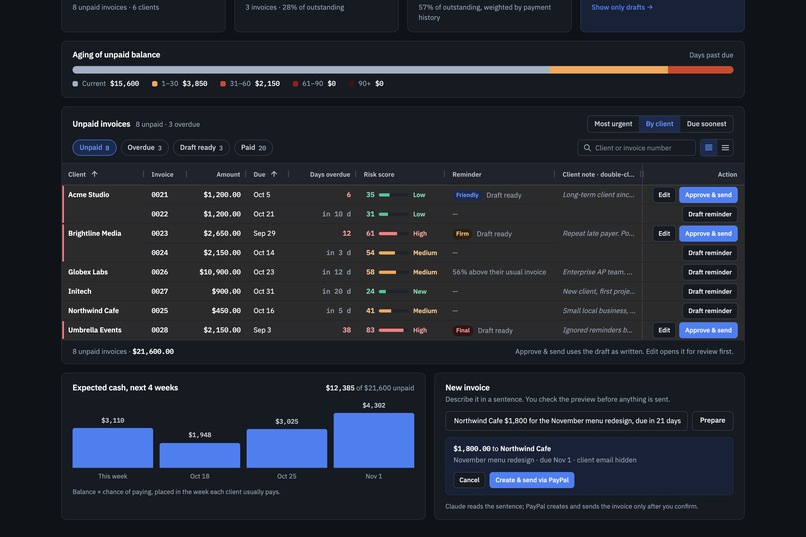The width and height of the screenshot is (806, 537).
Task: Select the Acme Studio client name
Action: click(x=88, y=195)
